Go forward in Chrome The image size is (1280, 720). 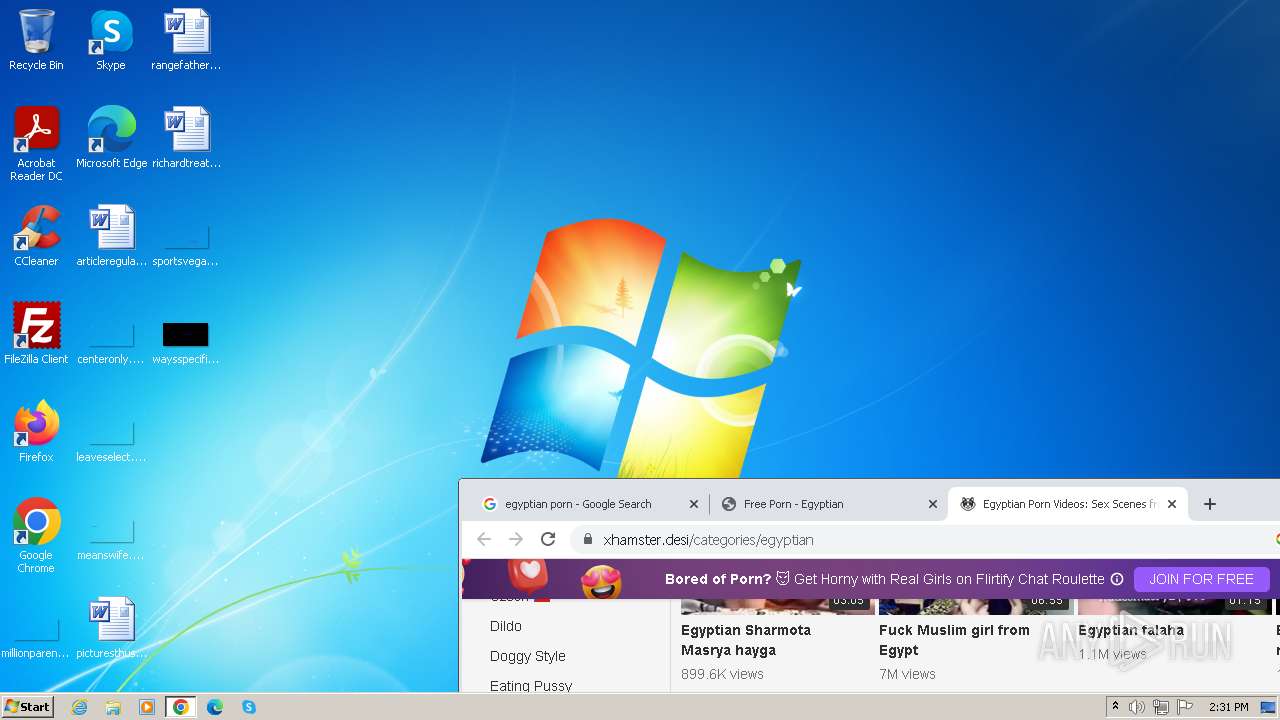[x=516, y=539]
